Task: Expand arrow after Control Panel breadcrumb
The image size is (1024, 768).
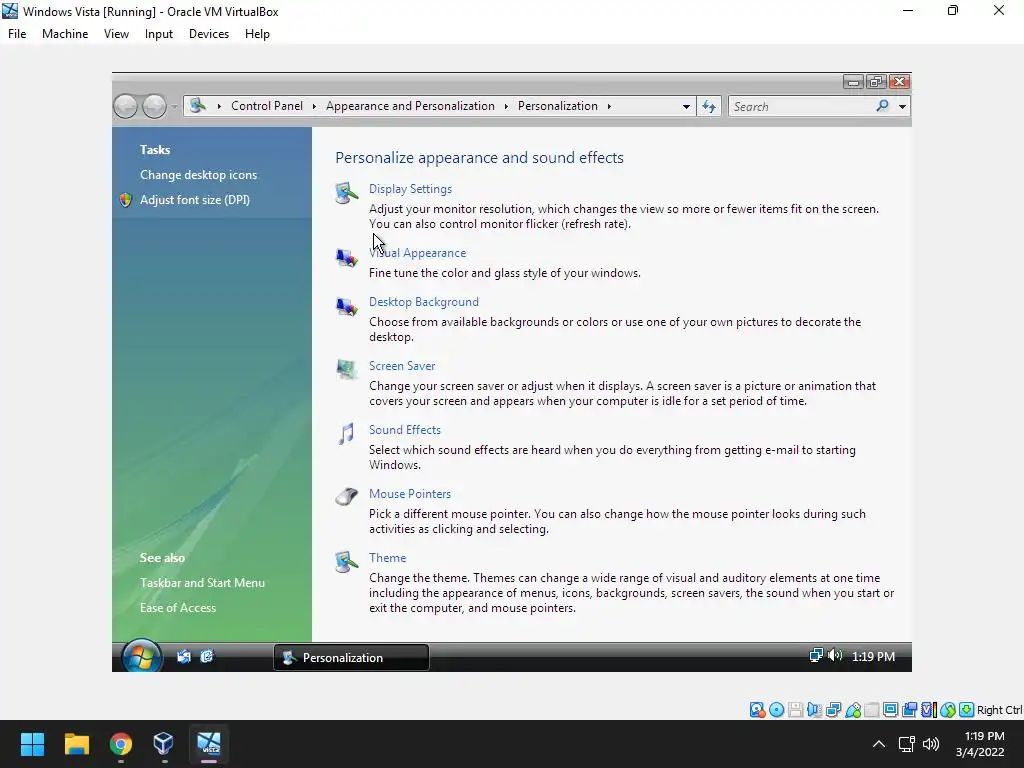Action: [314, 106]
